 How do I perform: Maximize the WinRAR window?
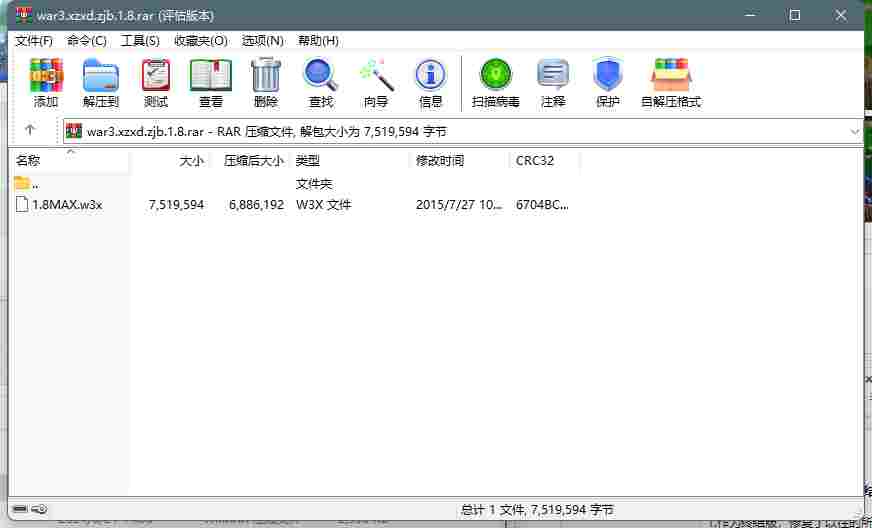click(x=795, y=15)
